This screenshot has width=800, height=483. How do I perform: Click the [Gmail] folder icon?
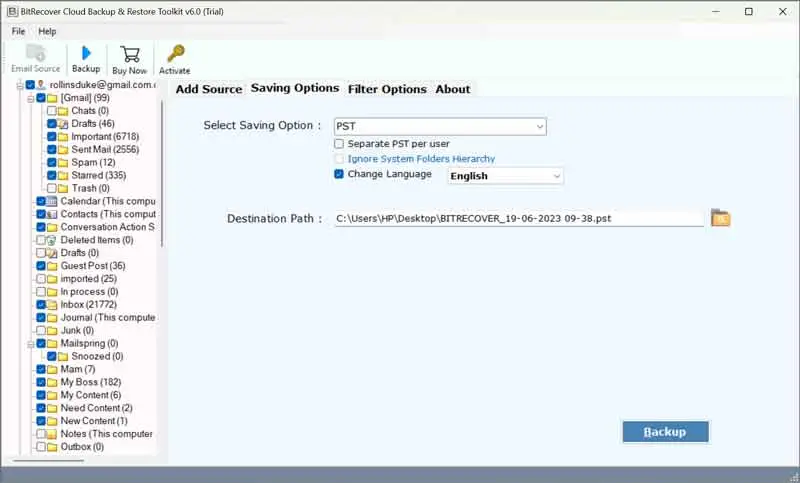(52, 98)
